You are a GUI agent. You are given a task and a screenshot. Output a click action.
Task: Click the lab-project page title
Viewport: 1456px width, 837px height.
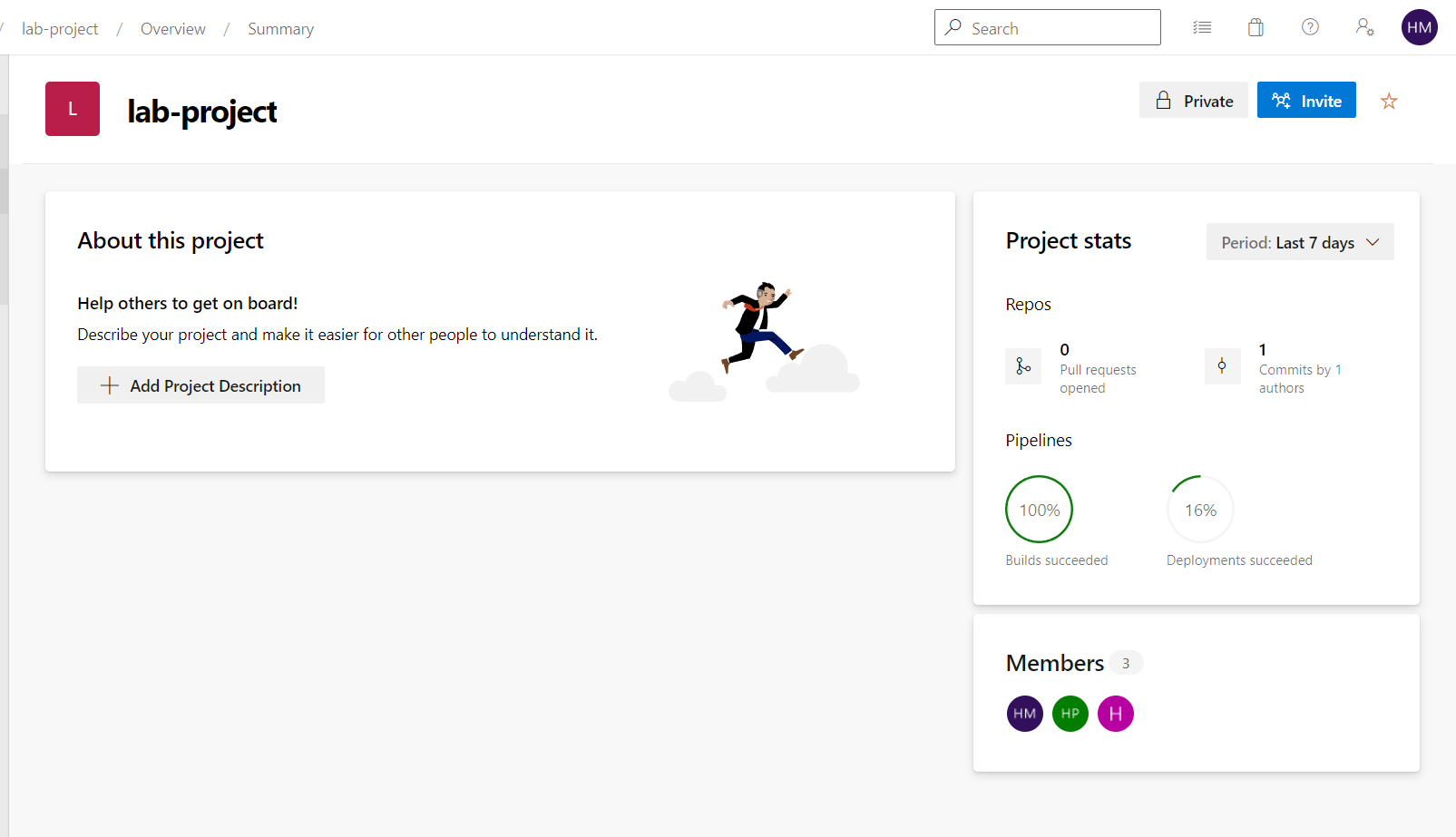pyautogui.click(x=202, y=112)
